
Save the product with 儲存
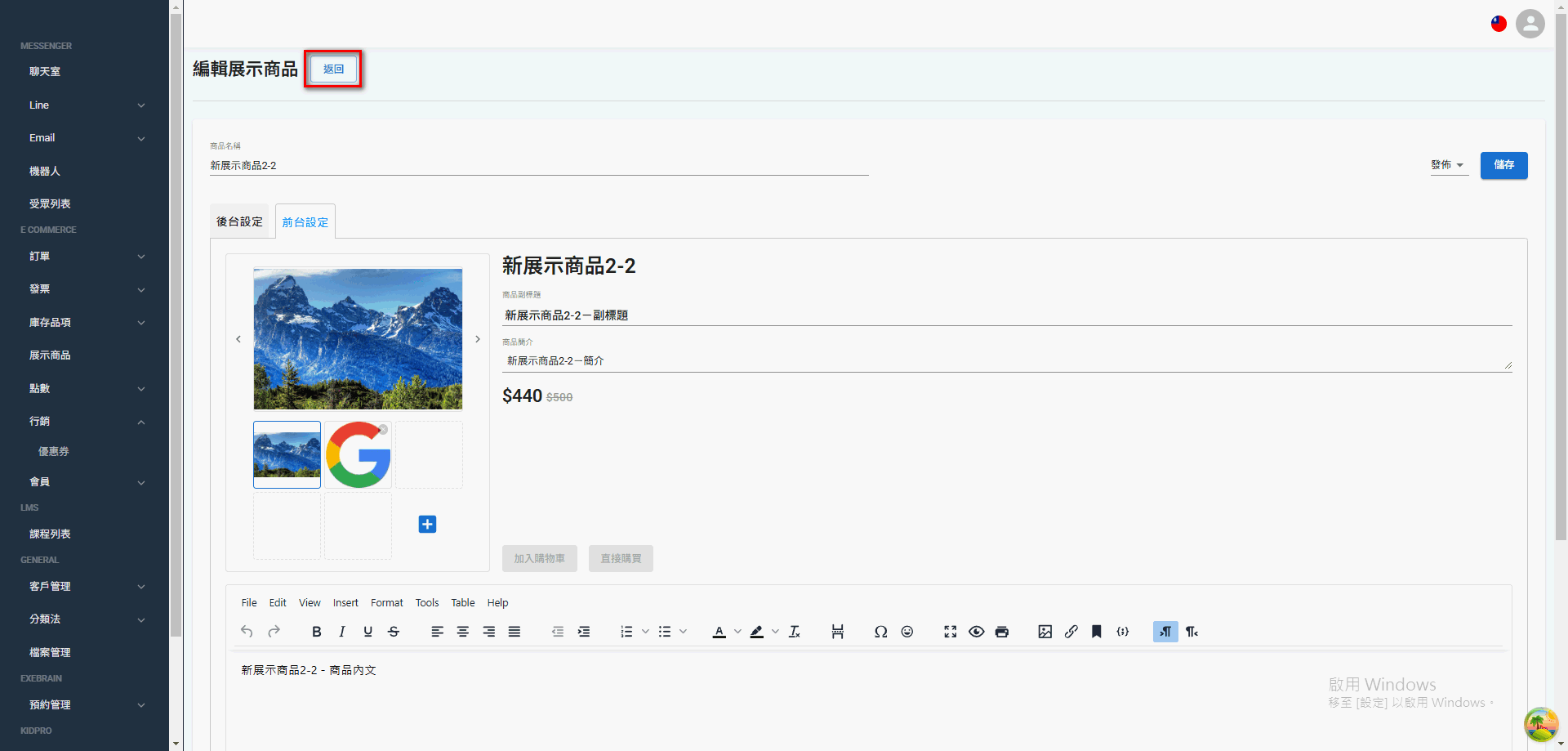pos(1504,165)
